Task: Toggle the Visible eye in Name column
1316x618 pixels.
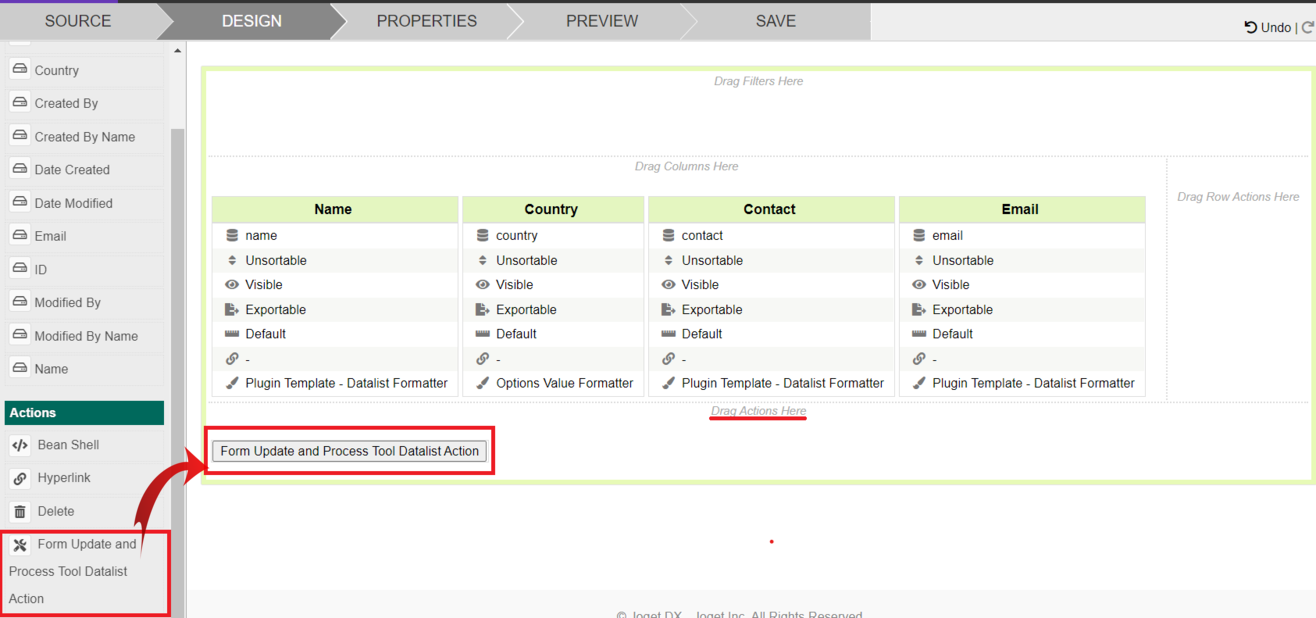Action: 232,285
